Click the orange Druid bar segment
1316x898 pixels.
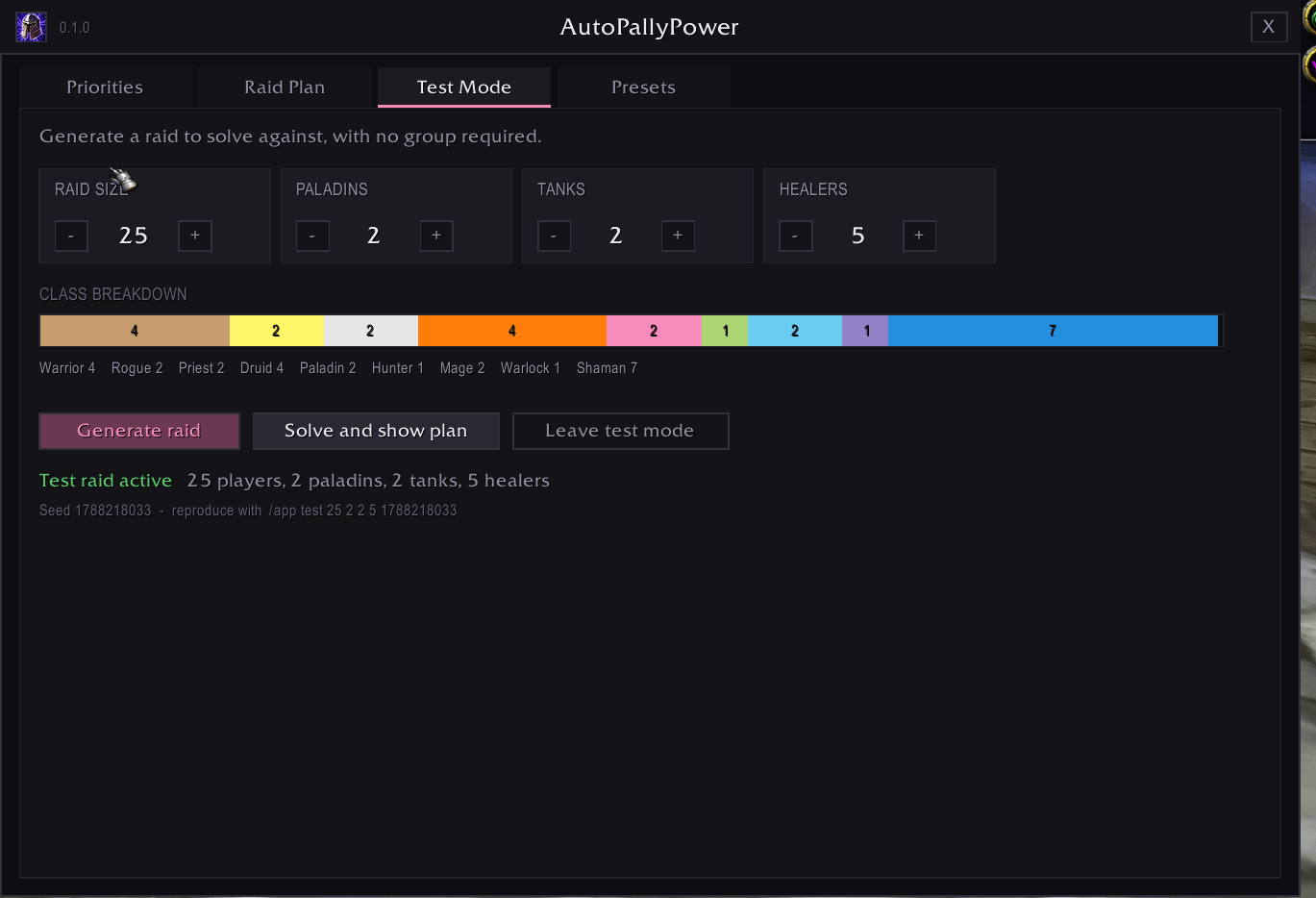click(x=512, y=331)
